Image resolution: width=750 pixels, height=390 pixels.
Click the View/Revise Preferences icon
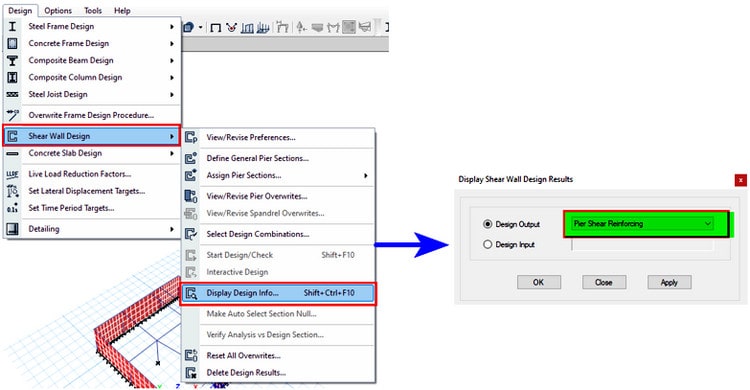pyautogui.click(x=191, y=138)
